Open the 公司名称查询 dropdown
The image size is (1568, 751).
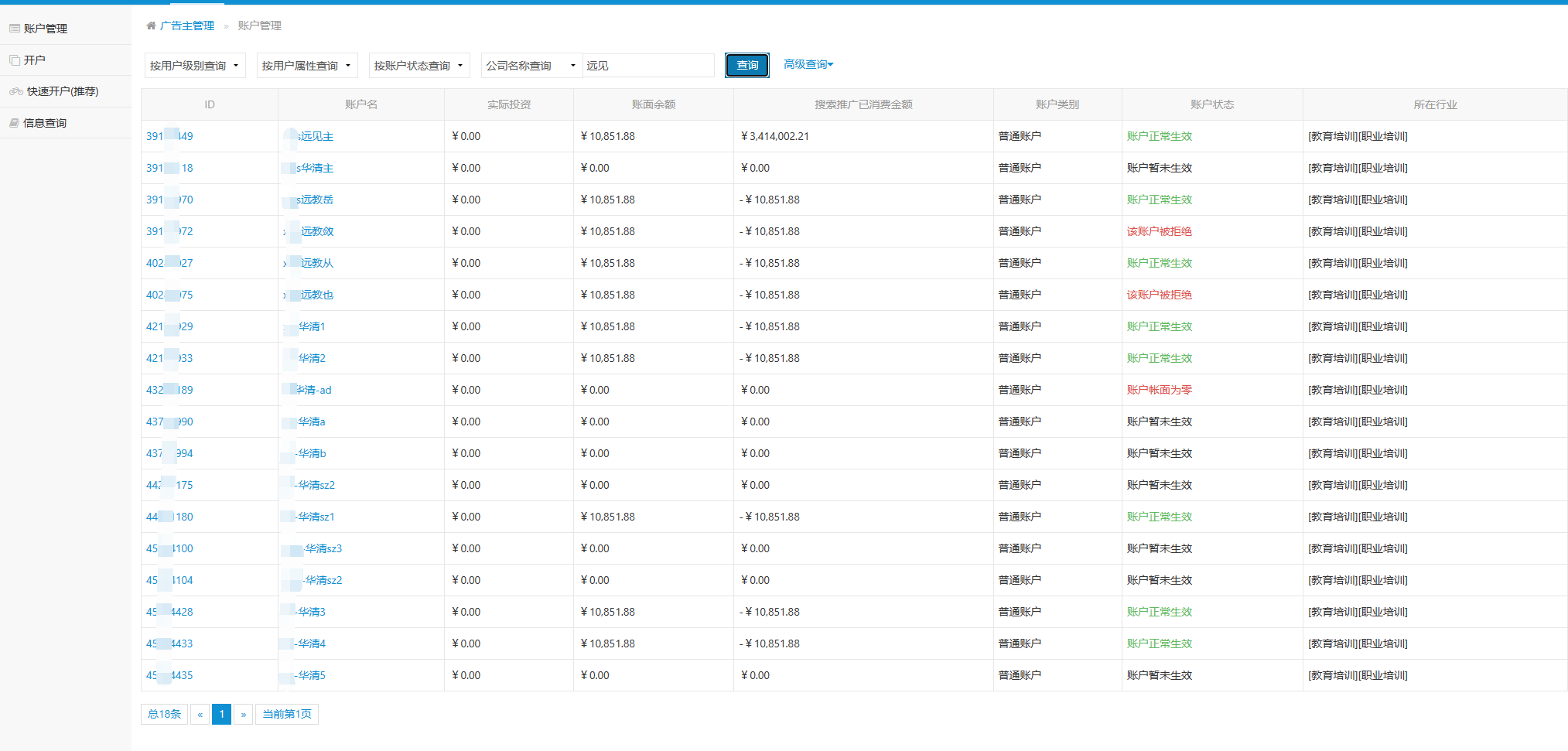click(x=531, y=66)
